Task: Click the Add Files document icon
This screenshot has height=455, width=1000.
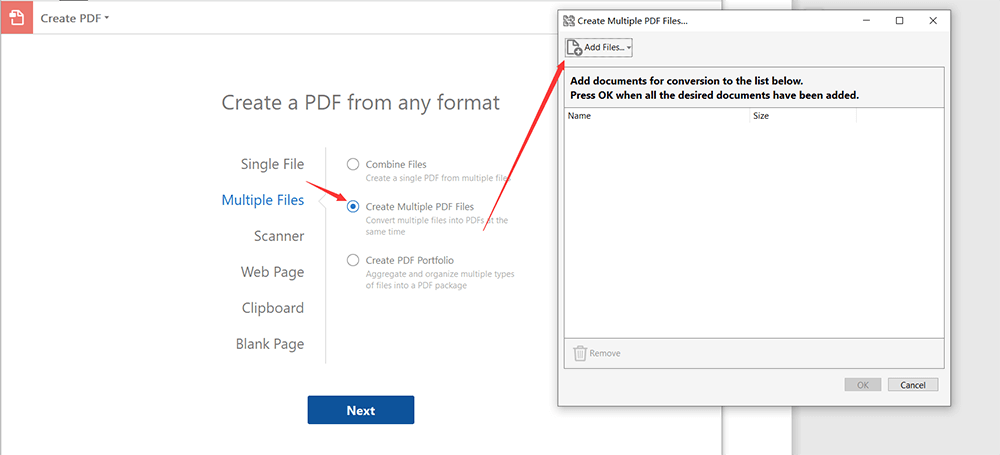Action: pos(575,47)
